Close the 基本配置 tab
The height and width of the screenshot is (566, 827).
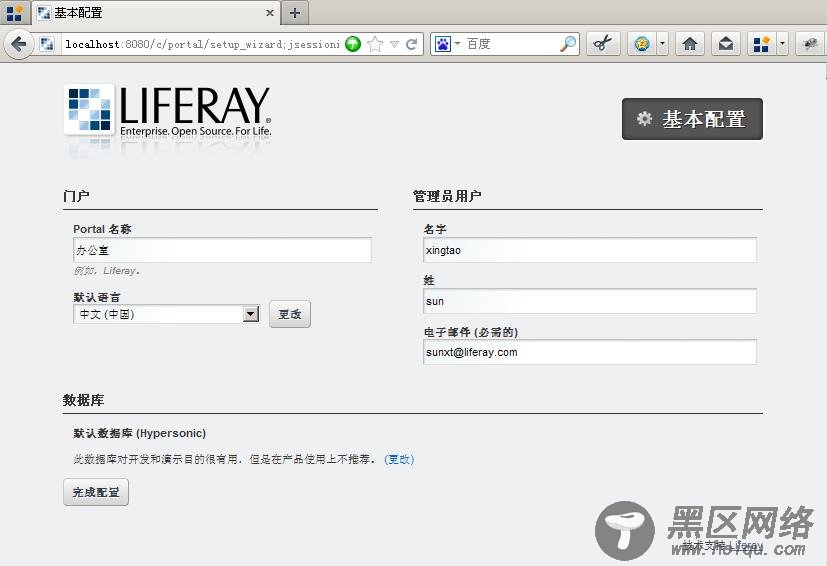point(270,13)
